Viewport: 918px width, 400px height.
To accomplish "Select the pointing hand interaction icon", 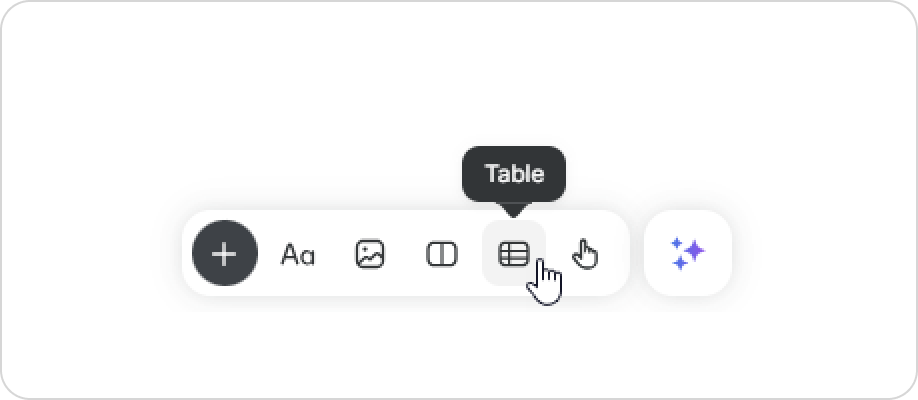I will pyautogui.click(x=585, y=254).
